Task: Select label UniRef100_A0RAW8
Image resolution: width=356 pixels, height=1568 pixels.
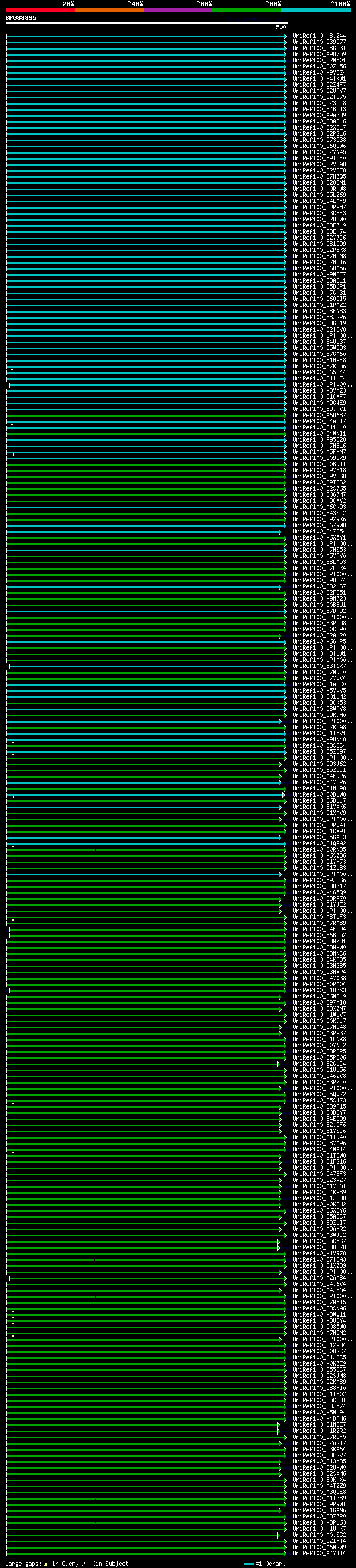Action: (x=319, y=189)
